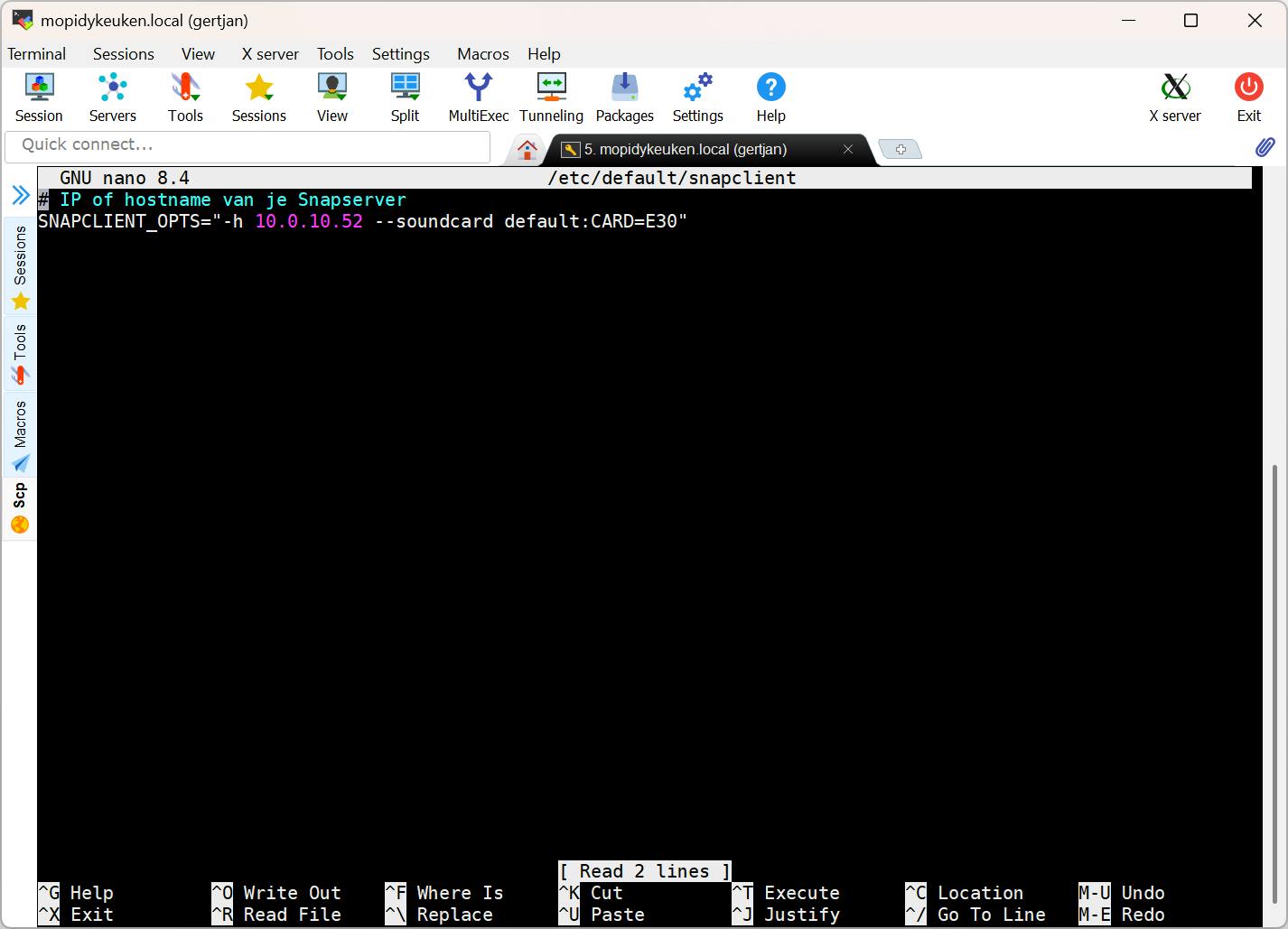The width and height of the screenshot is (1288, 929).
Task: Open the Sessions sidebar tab
Action: pyautogui.click(x=20, y=268)
